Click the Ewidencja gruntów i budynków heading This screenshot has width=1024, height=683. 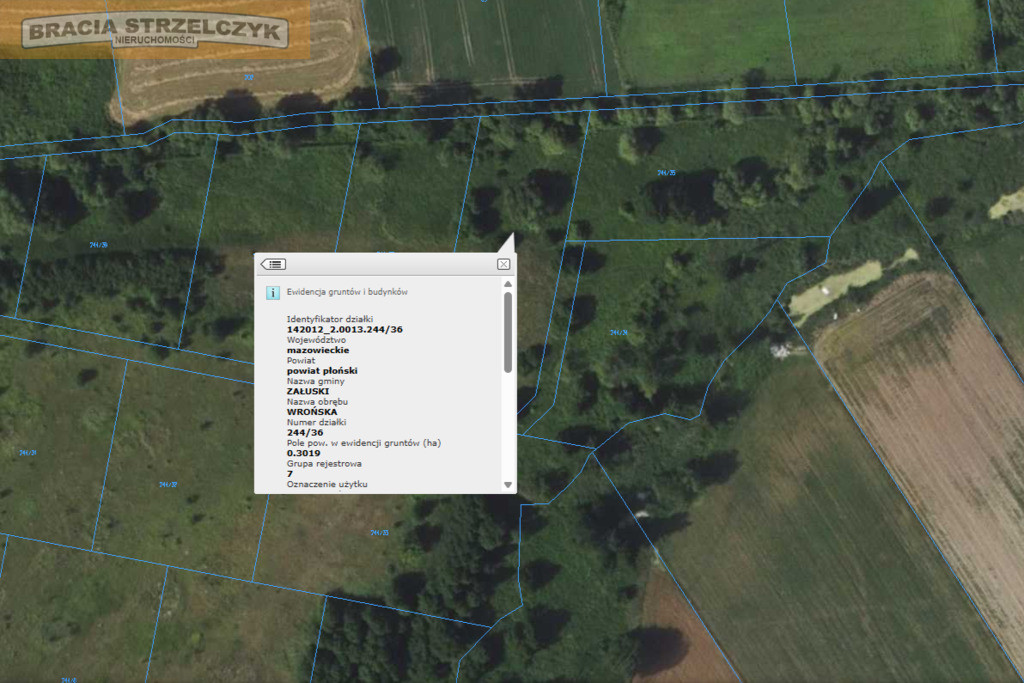pyautogui.click(x=347, y=292)
